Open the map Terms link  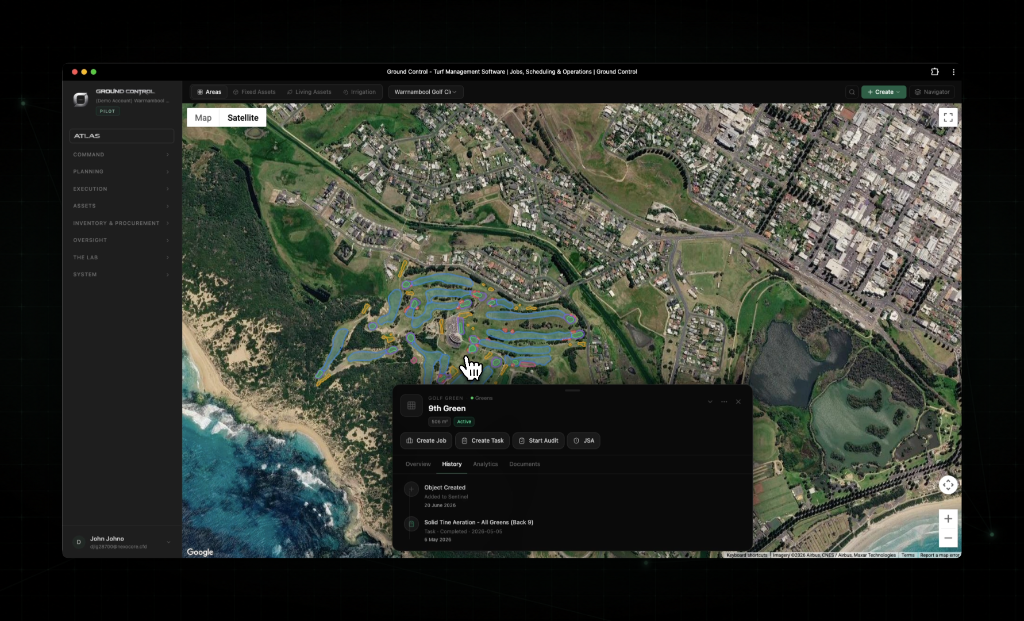click(908, 555)
